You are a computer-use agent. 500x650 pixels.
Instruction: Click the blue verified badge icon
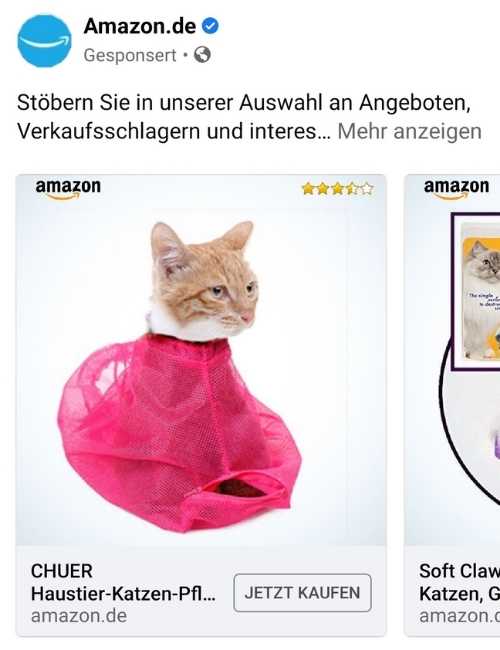[x=210, y=26]
